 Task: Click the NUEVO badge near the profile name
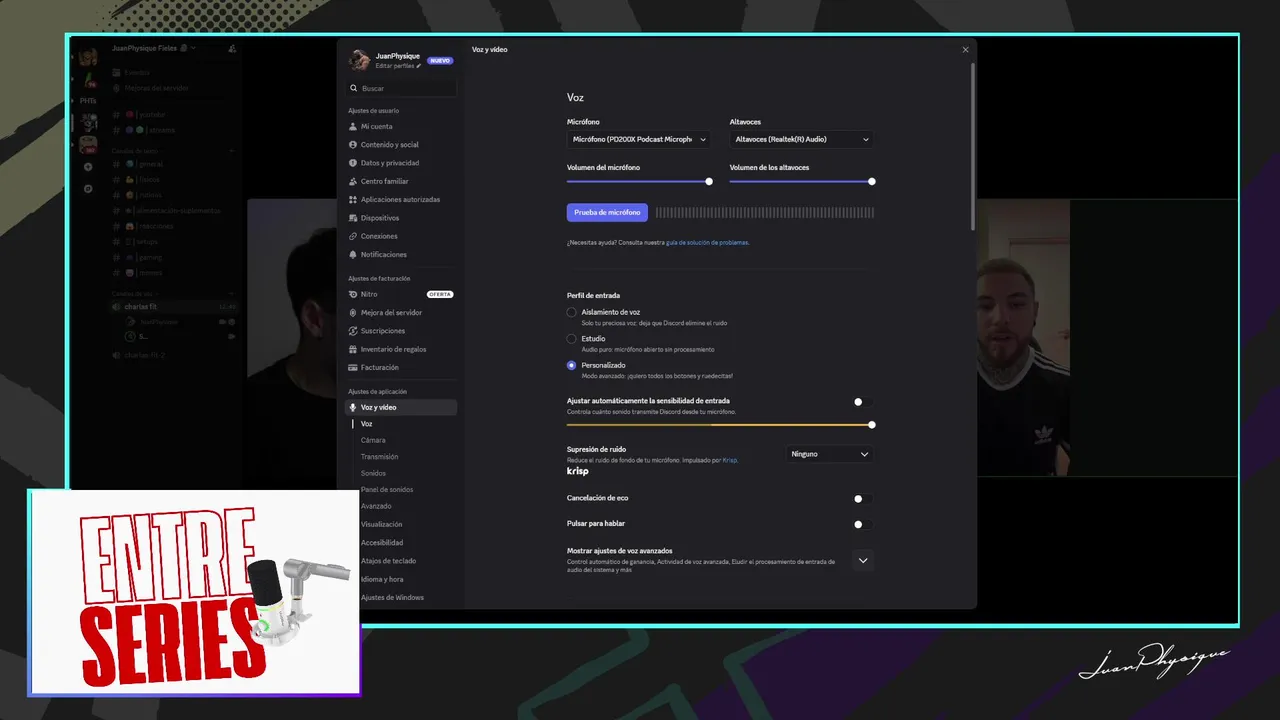440,60
